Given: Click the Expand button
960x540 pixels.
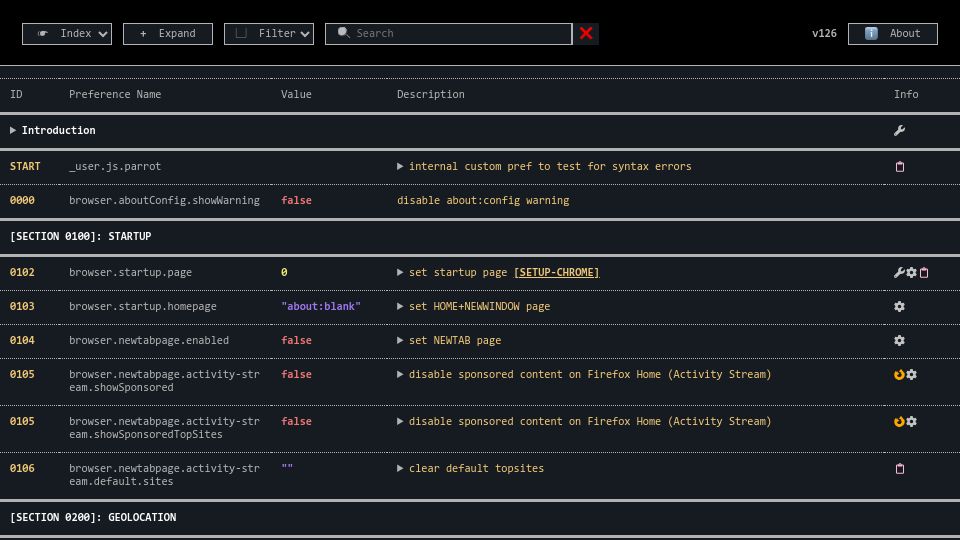Looking at the screenshot, I should click(x=168, y=34).
